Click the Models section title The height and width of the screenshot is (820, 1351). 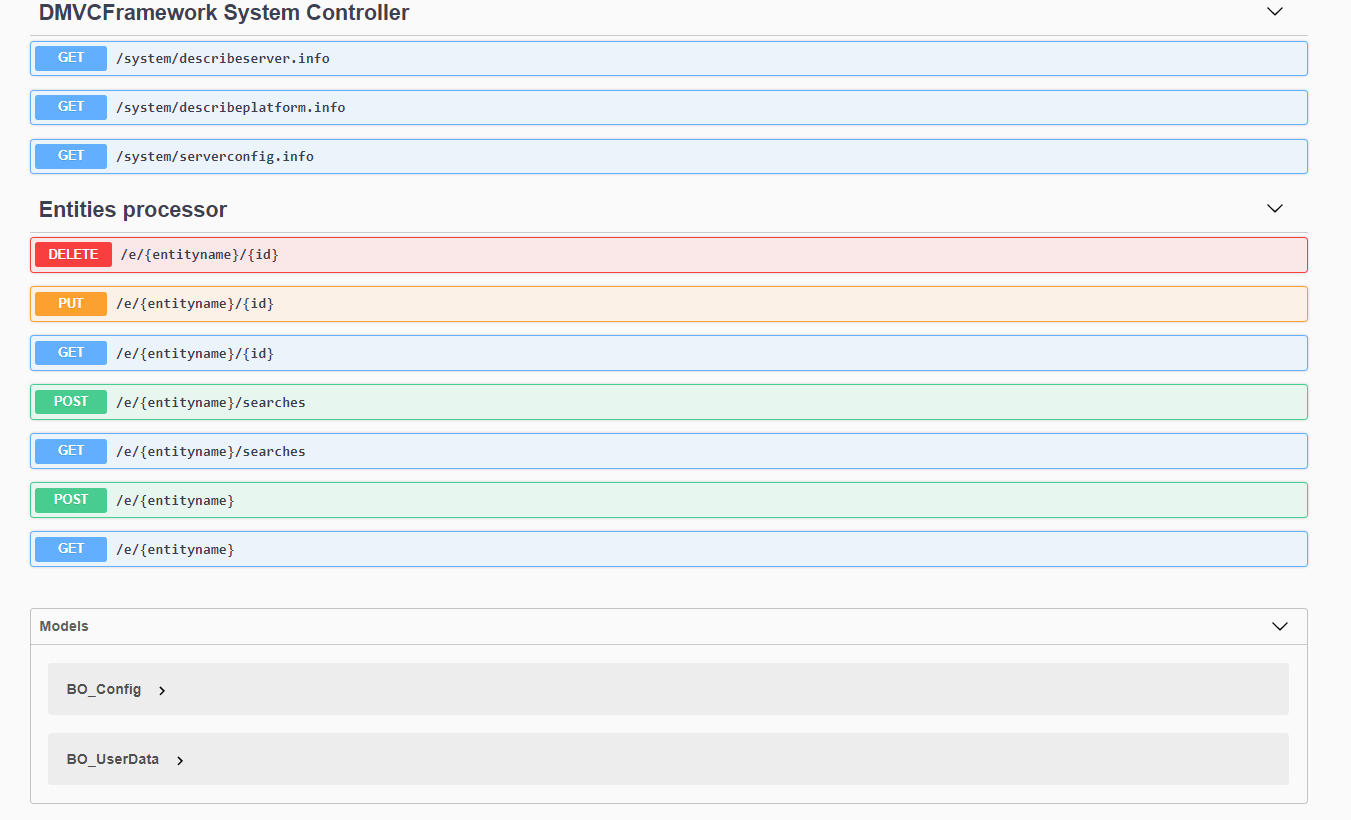pos(64,626)
